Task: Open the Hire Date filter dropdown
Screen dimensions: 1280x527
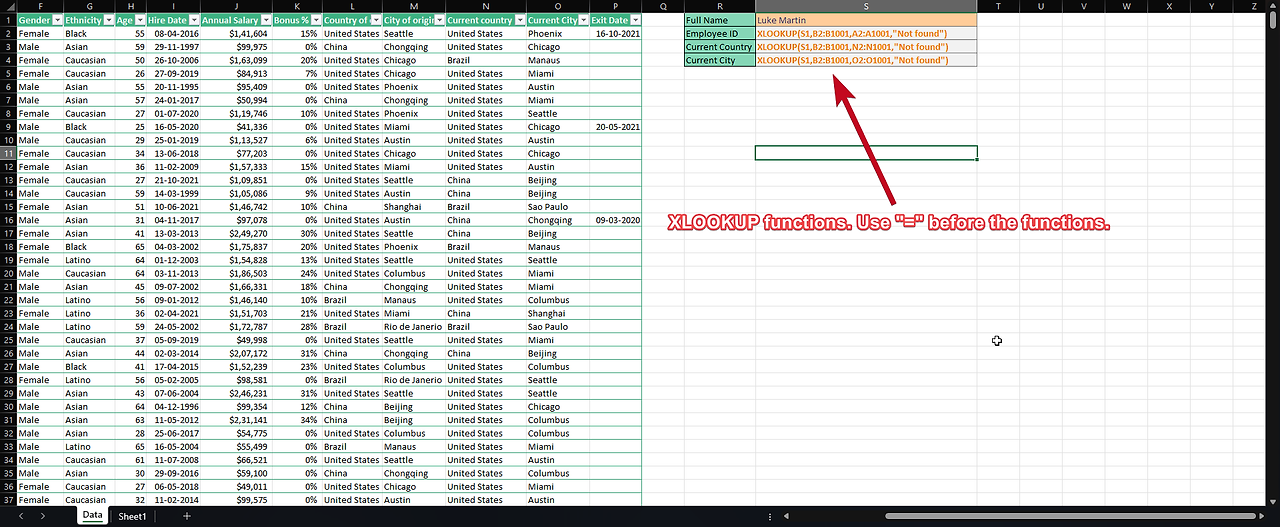Action: [x=192, y=20]
